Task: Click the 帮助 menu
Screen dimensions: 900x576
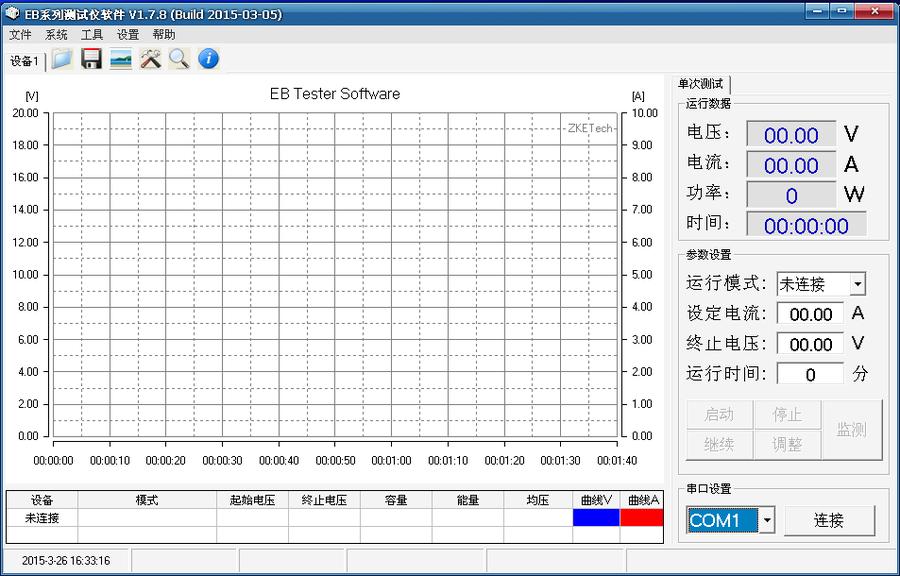Action: pos(164,35)
